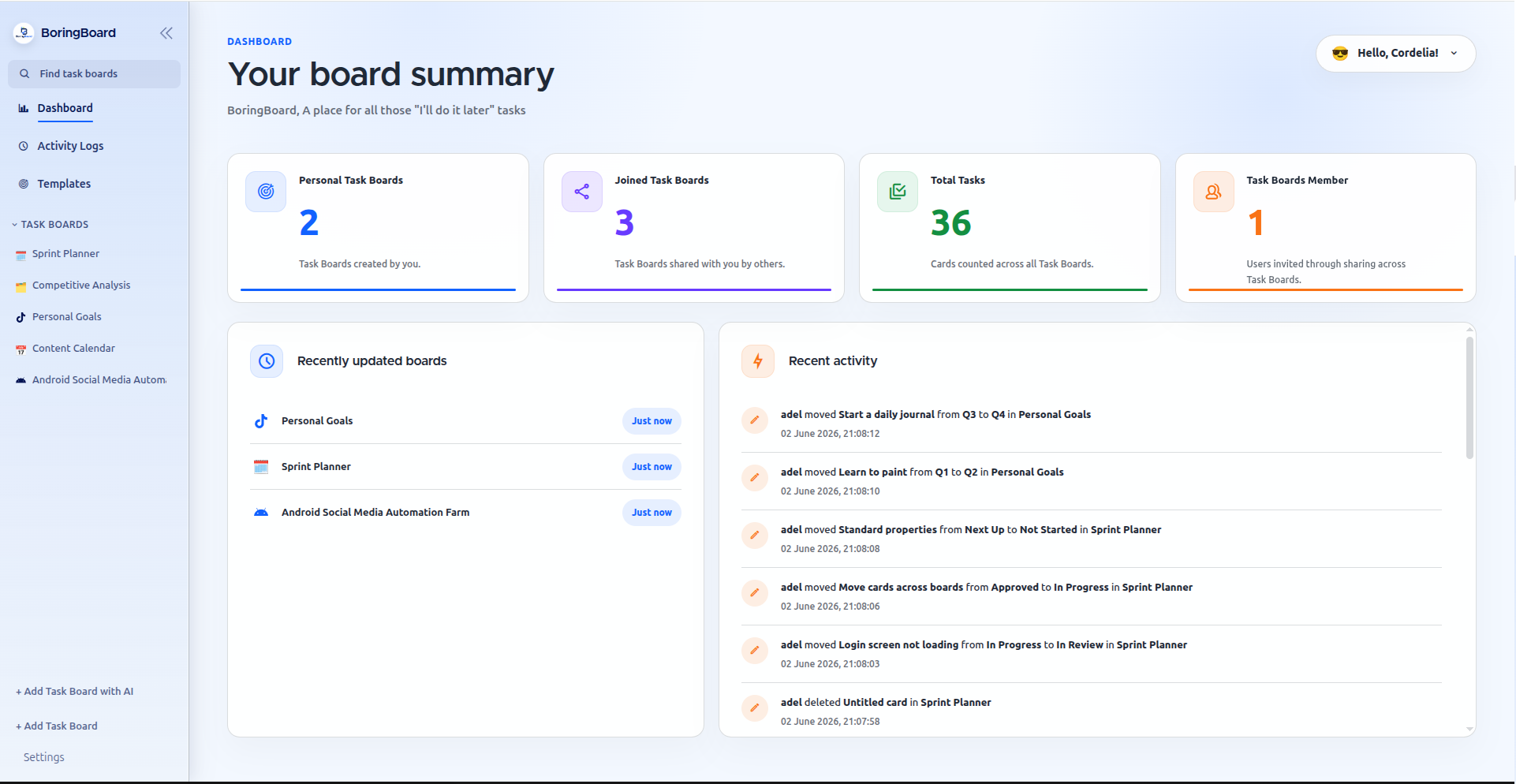This screenshot has width=1516, height=784.
Task: Click Content Calendar icon in sidebar
Action: pos(21,349)
